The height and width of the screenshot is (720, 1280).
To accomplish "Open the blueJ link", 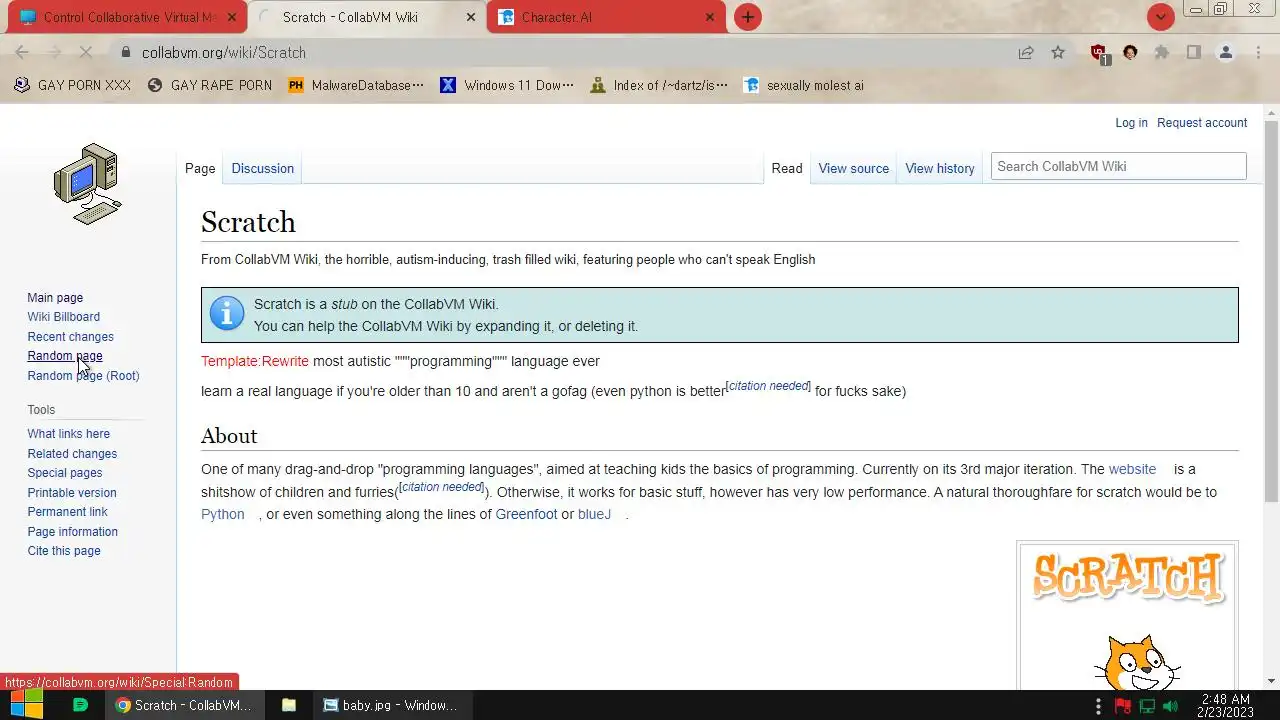I will 594,514.
